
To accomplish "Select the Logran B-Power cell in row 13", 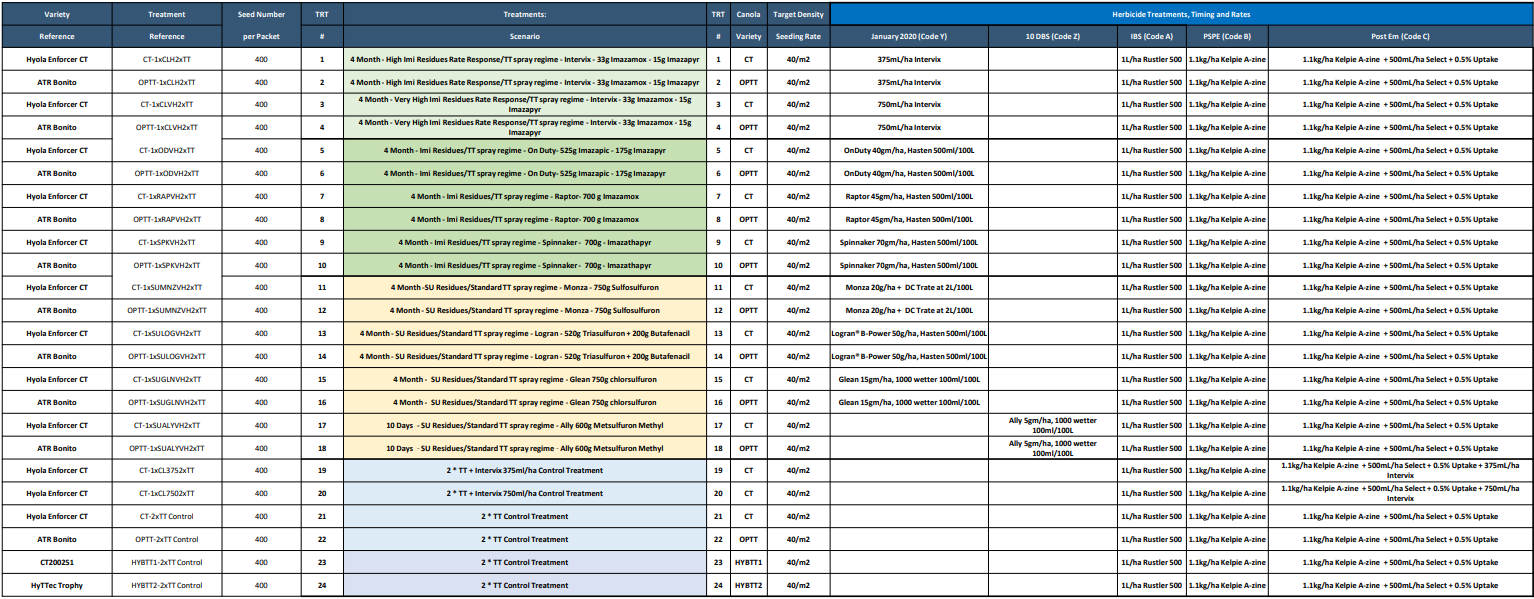I will tap(909, 333).
